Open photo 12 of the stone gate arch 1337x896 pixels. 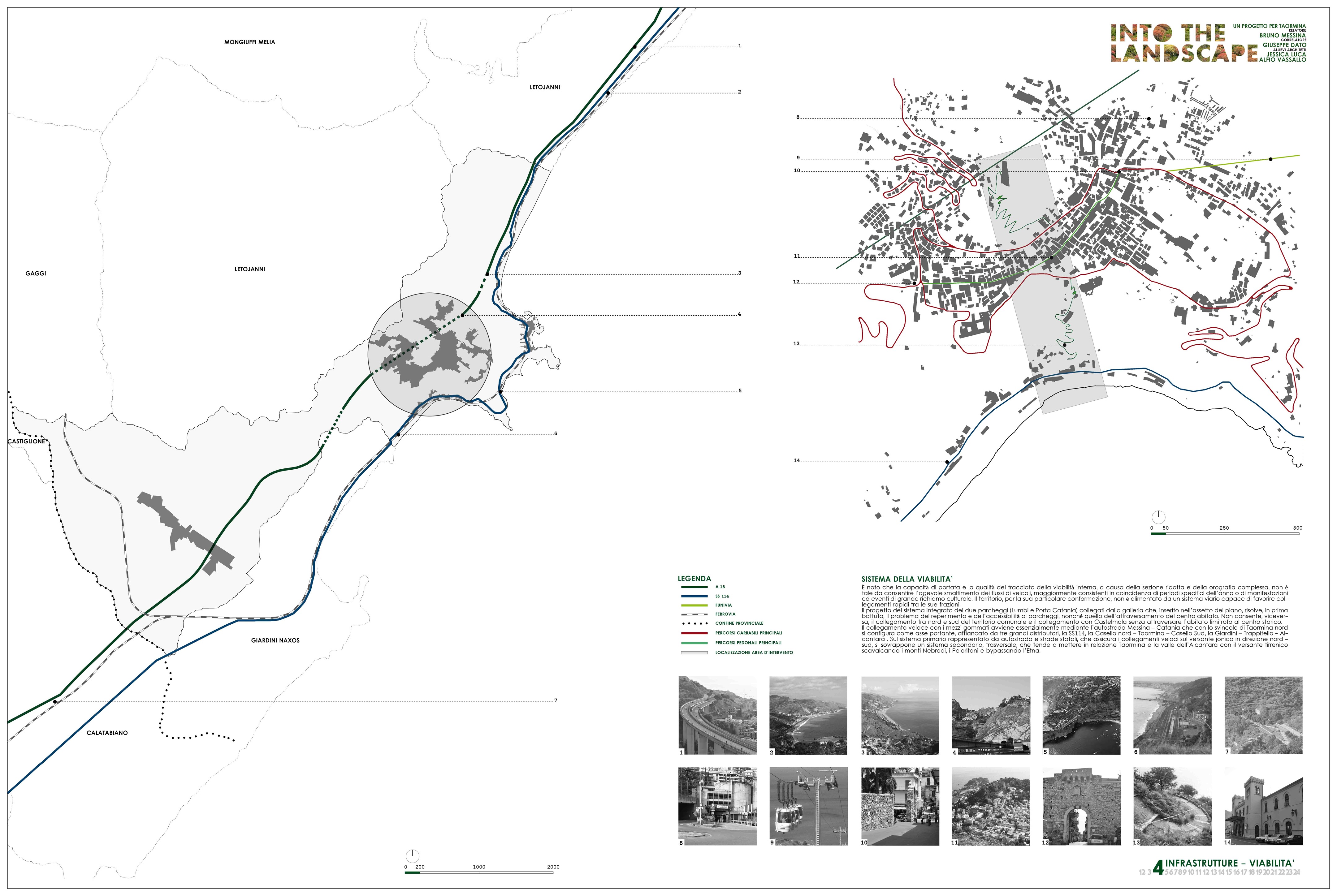tap(1081, 806)
